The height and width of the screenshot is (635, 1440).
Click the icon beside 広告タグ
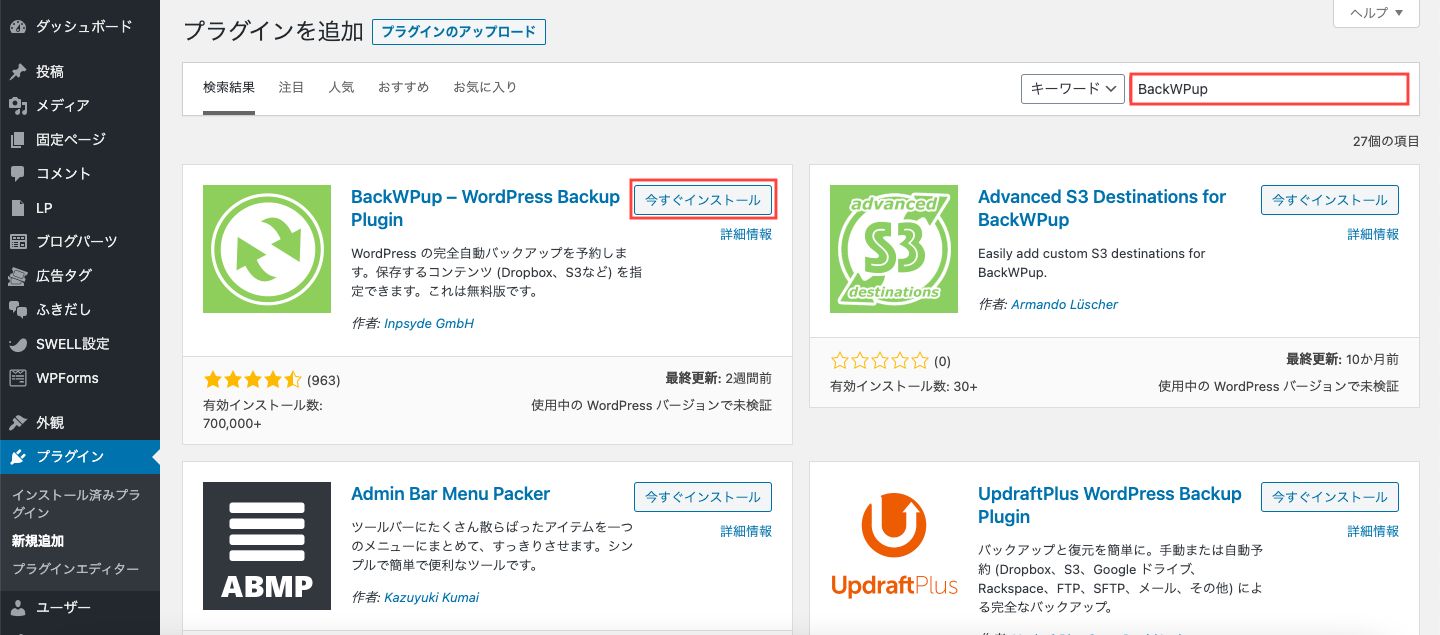click(17, 276)
